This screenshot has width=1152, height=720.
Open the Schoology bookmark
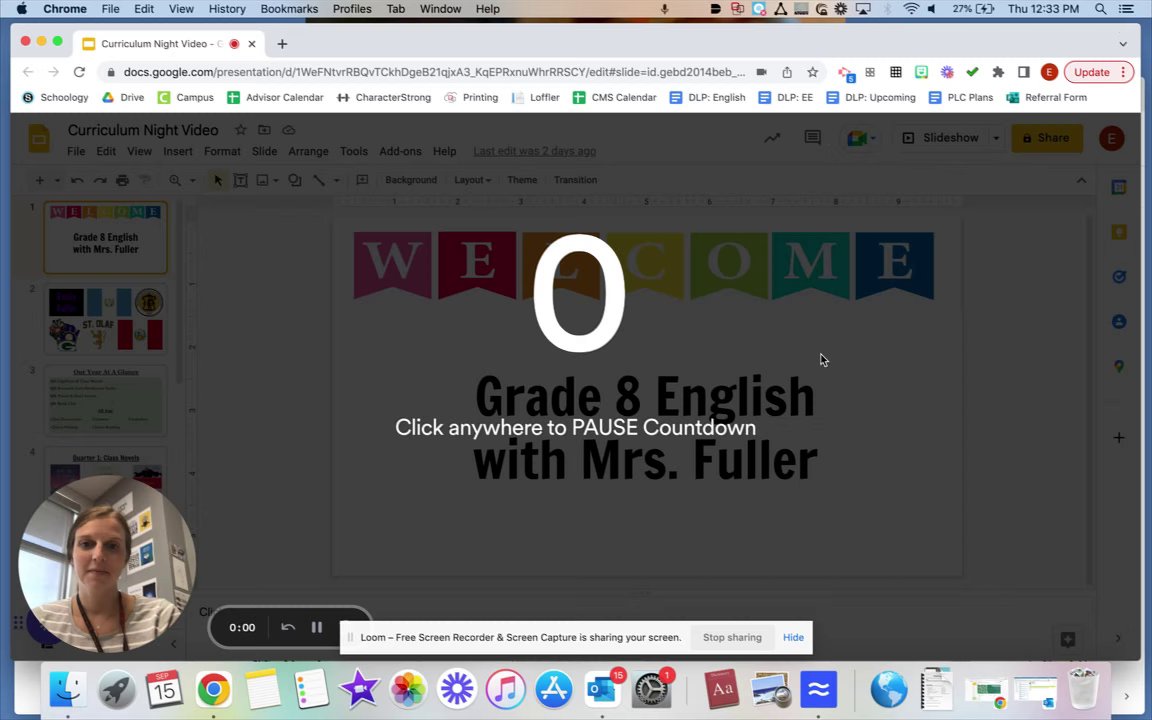[55, 98]
